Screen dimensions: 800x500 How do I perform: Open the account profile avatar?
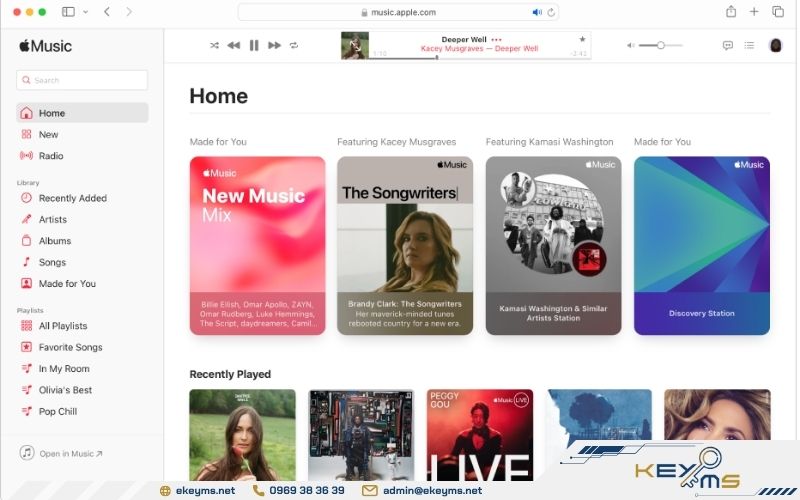pos(776,45)
